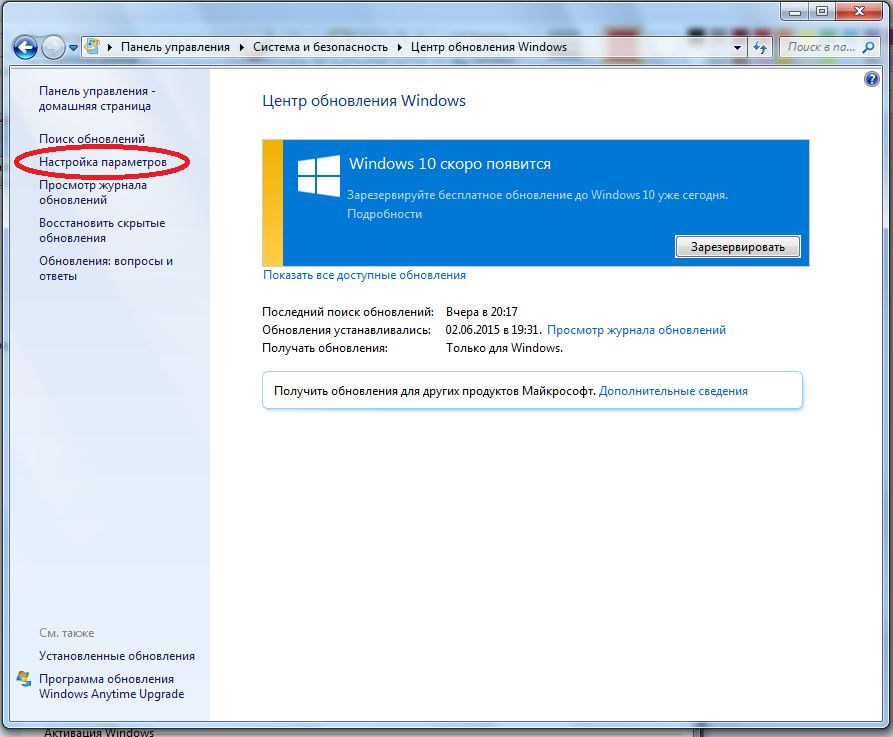Expand the arrow after 'Система и безопасность' breadcrumb
The image size is (893, 737).
401,47
